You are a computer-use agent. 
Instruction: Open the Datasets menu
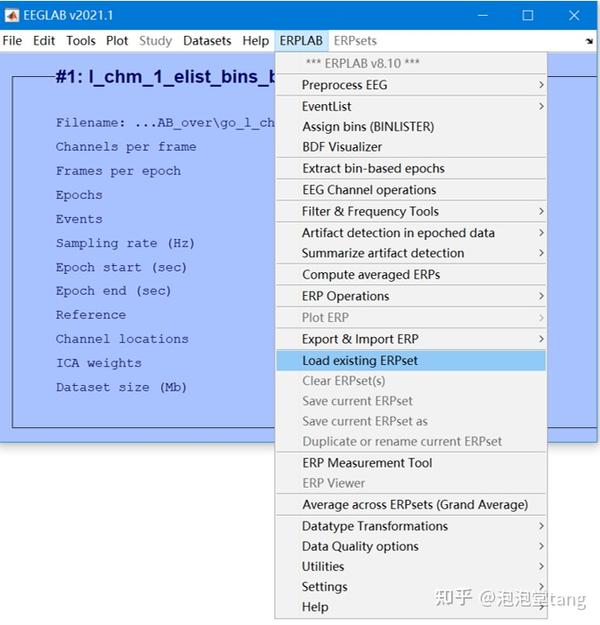207,41
